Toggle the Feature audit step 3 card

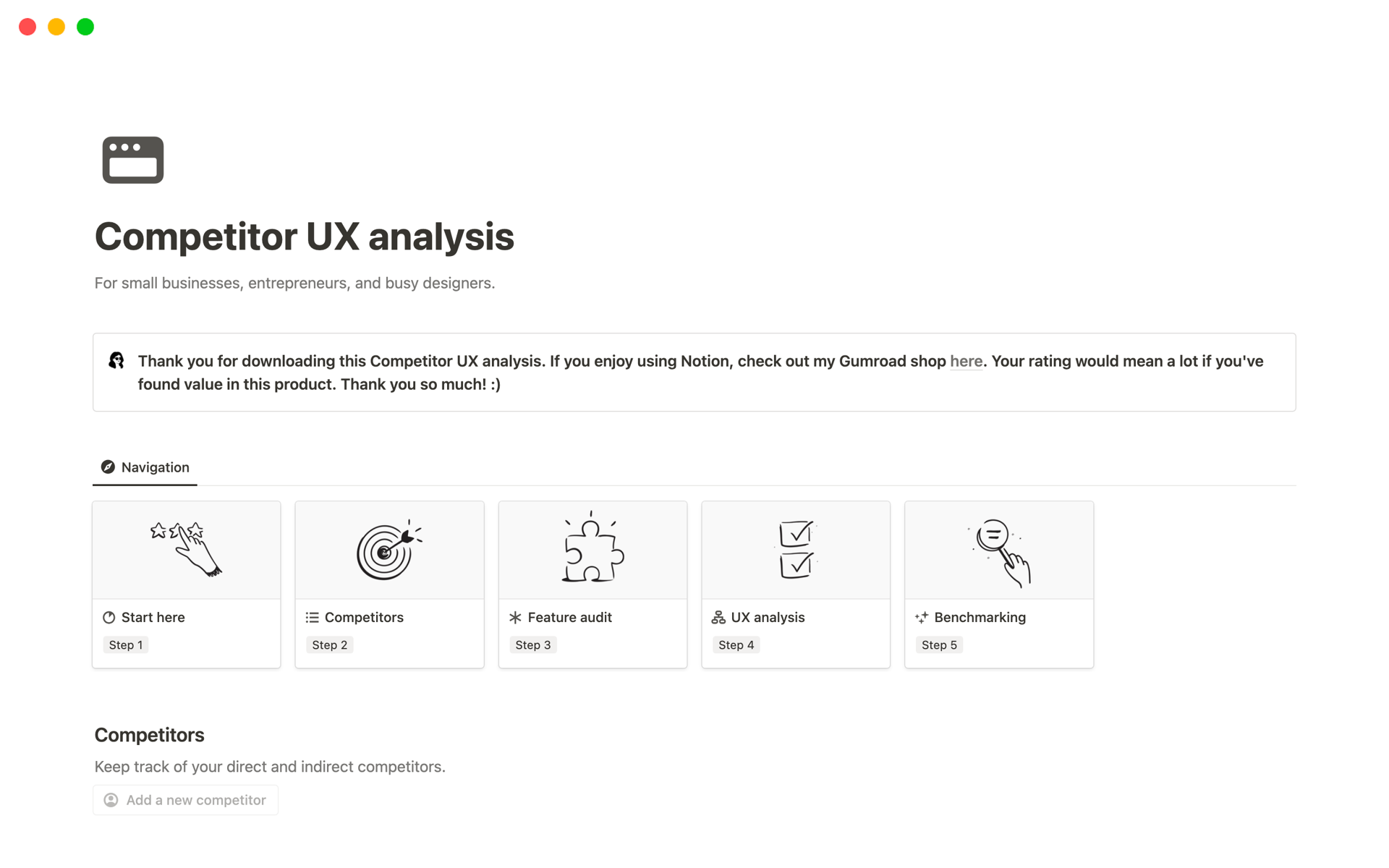click(x=592, y=584)
